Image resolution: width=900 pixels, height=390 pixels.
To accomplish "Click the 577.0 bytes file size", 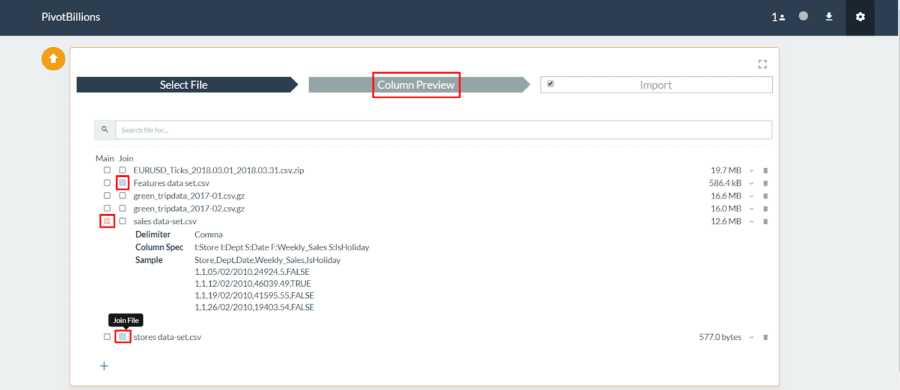I will [720, 337].
